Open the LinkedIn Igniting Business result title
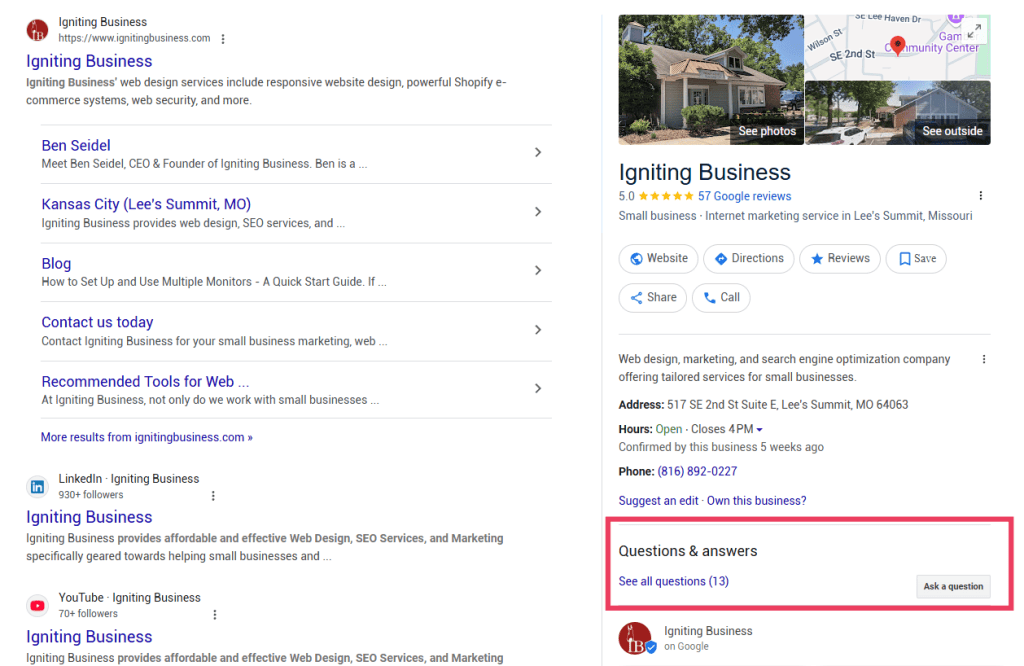The width and height of the screenshot is (1024, 666). pos(89,517)
